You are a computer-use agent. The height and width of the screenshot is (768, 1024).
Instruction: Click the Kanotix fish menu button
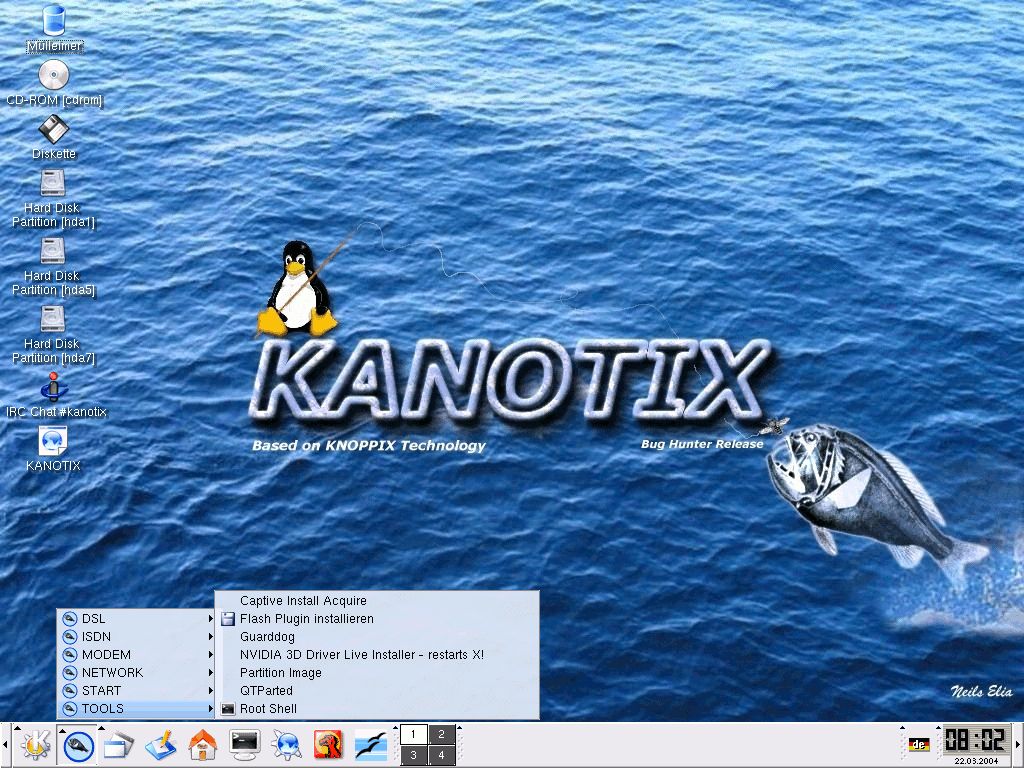click(x=78, y=746)
